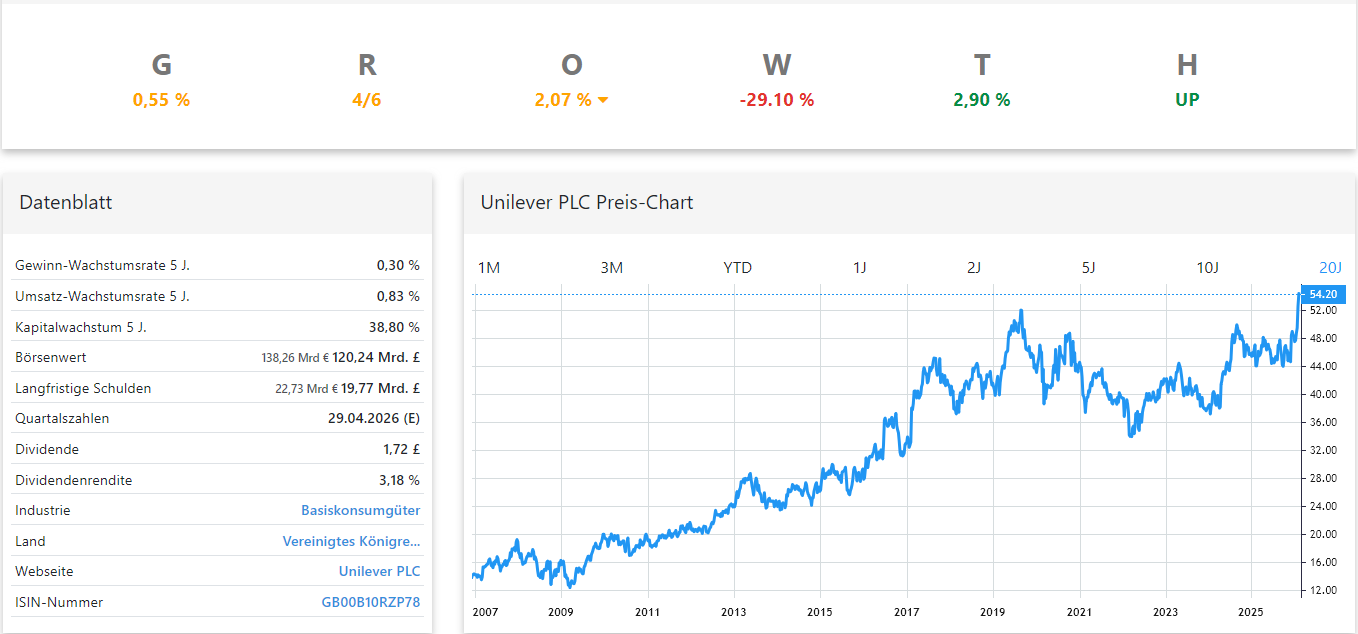Open the Vereinigtes Königreich country link
The image size is (1358, 634).
pos(351,541)
